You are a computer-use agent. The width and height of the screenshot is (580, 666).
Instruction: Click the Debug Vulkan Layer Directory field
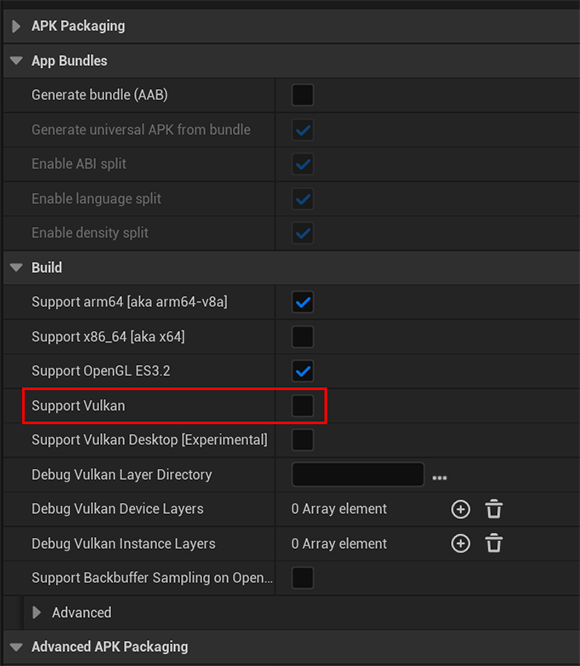pos(358,474)
